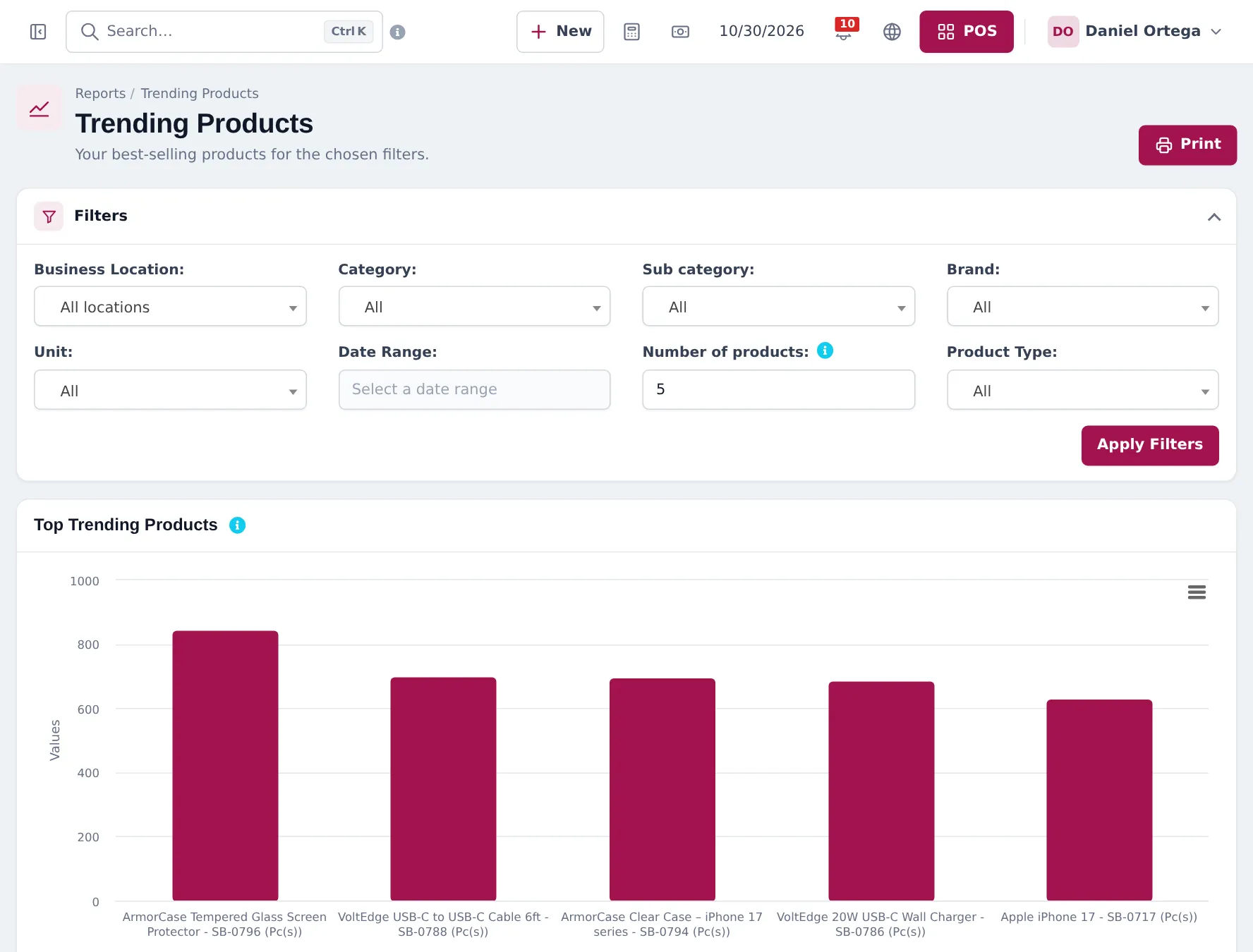Open the Unit dropdown
The width and height of the screenshot is (1253, 952).
click(x=170, y=390)
